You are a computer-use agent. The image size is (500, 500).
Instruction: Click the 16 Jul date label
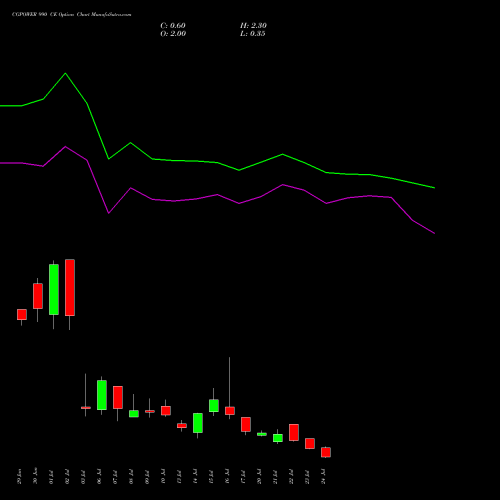[x=227, y=476]
